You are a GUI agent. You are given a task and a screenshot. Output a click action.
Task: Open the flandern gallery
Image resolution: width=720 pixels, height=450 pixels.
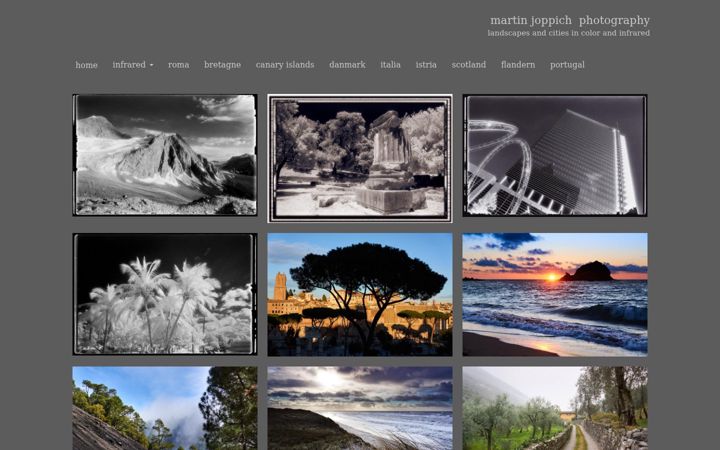pyautogui.click(x=518, y=65)
